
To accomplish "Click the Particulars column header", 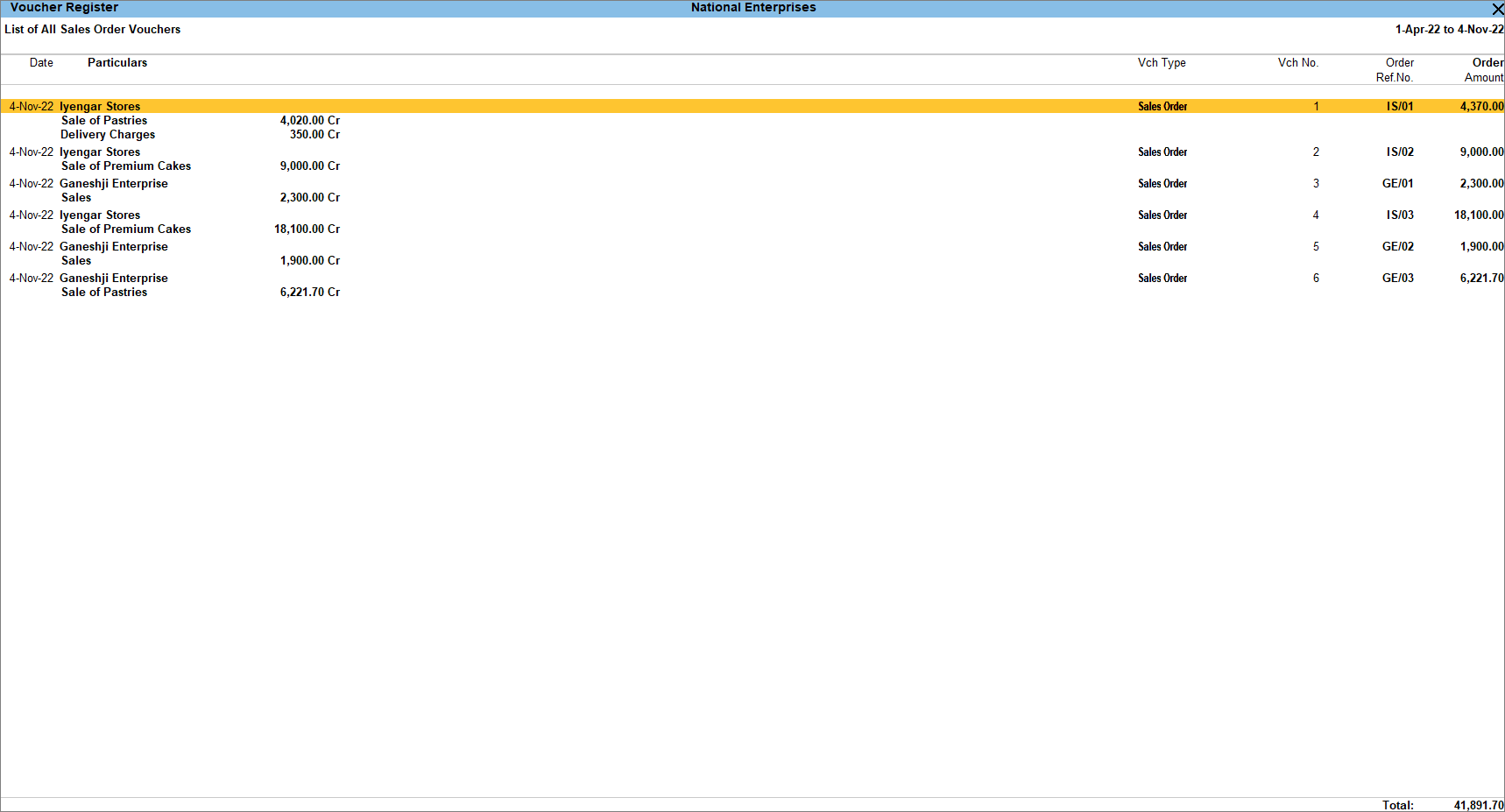I will (x=117, y=63).
